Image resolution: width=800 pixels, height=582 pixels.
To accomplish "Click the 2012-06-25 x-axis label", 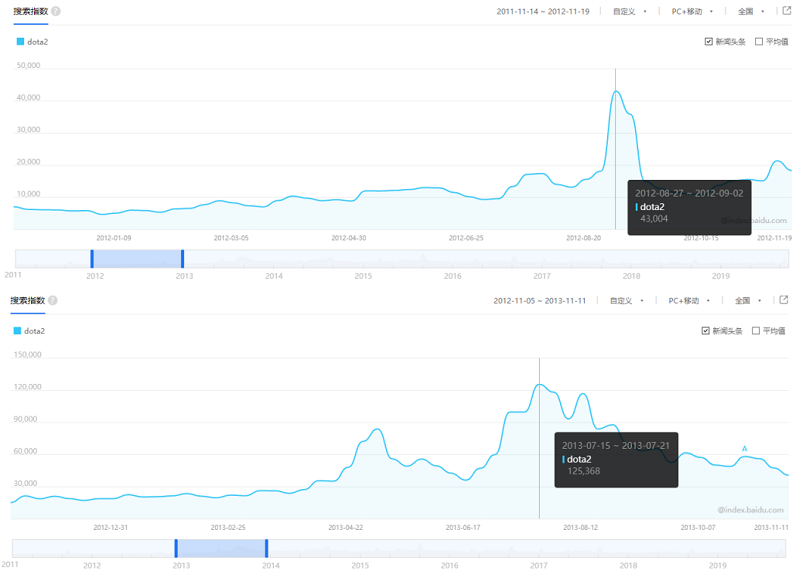I will point(466,238).
